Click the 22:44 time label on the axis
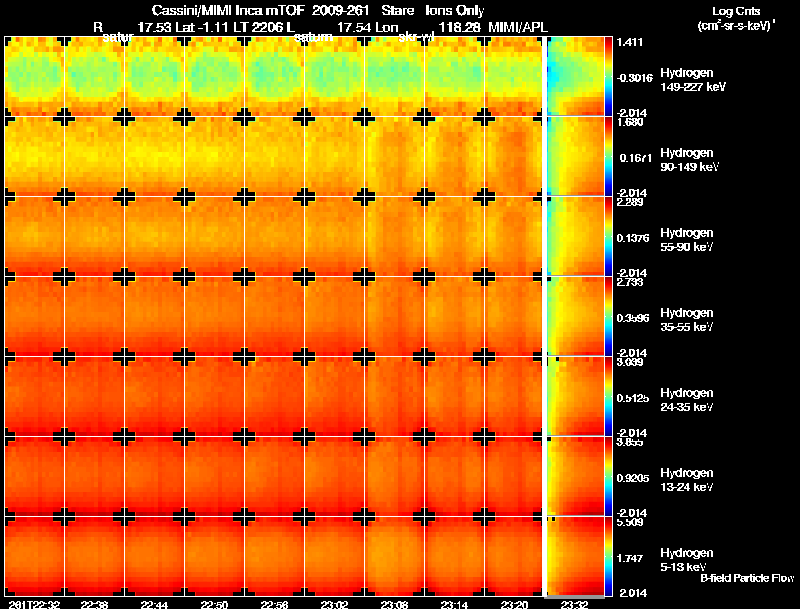This screenshot has width=800, height=609. 154,604
